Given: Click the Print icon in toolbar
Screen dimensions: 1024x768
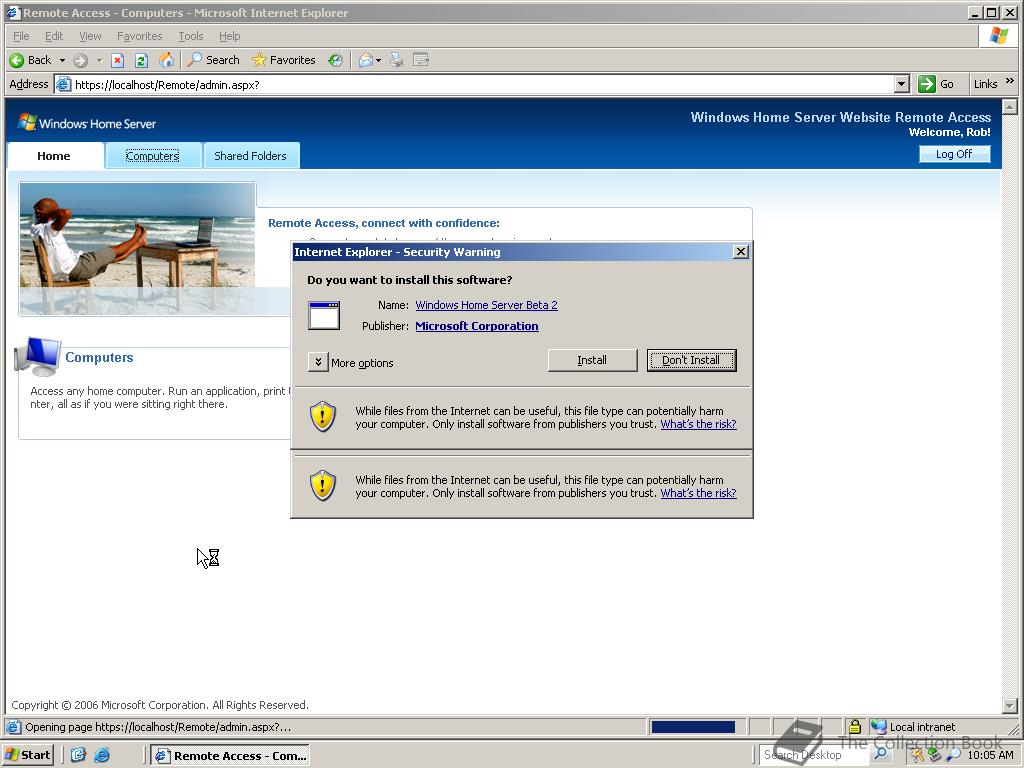Looking at the screenshot, I should [396, 60].
